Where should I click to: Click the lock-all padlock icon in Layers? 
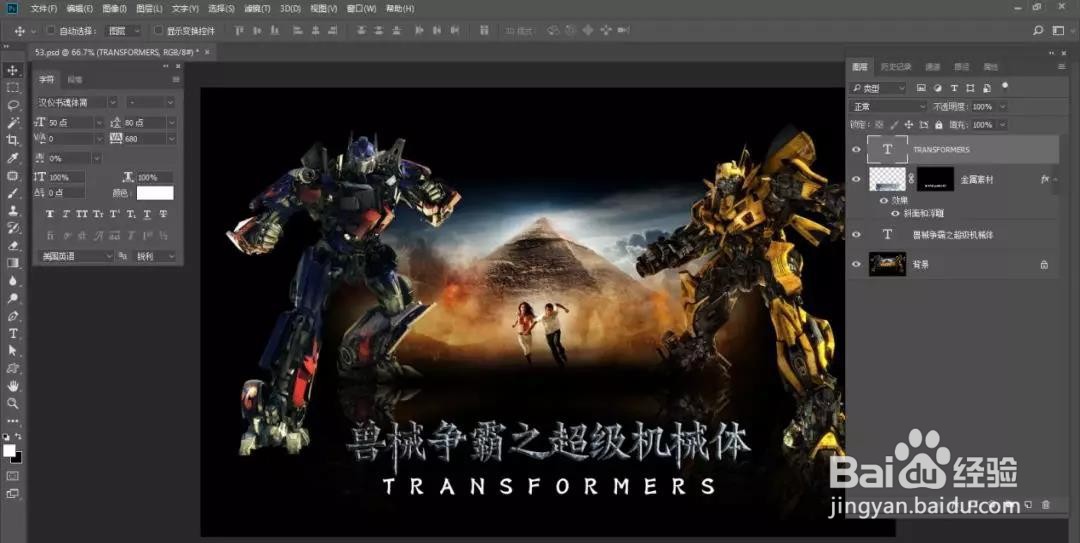click(938, 125)
